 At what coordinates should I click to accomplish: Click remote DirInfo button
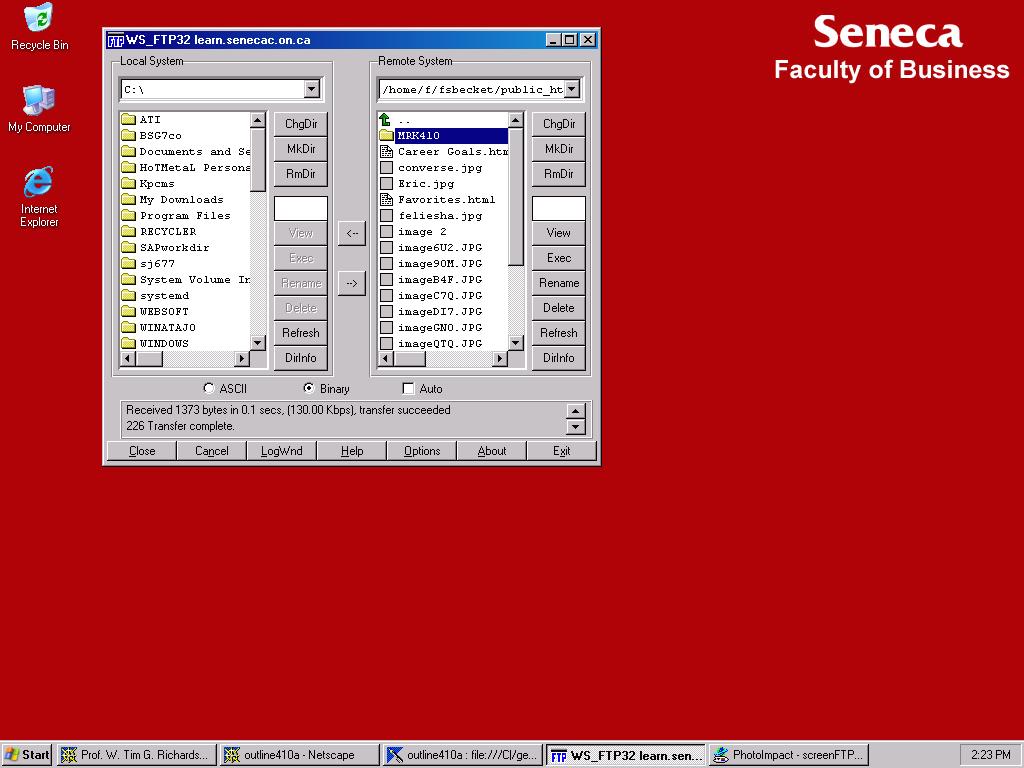click(559, 358)
